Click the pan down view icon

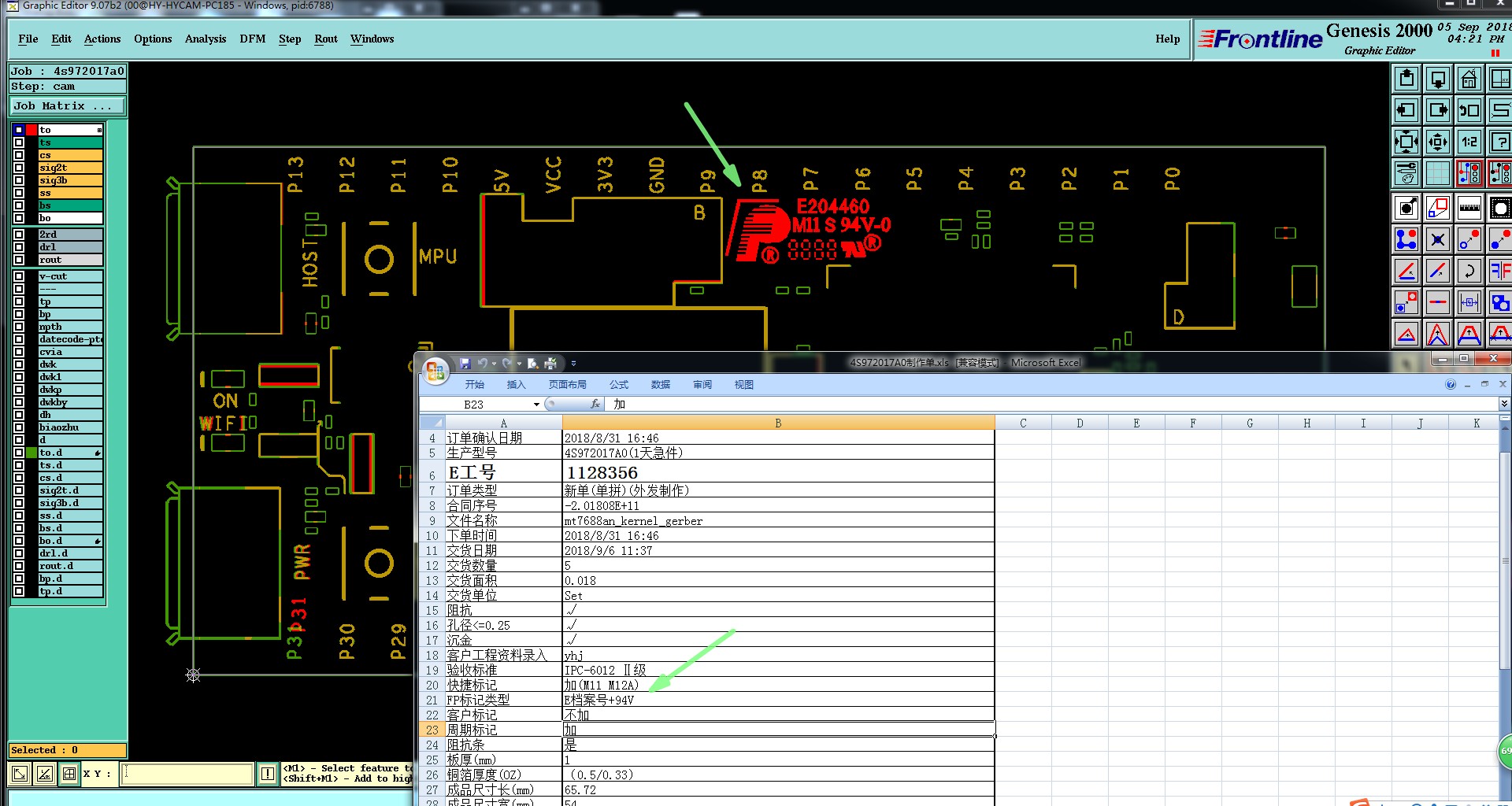tap(1438, 79)
